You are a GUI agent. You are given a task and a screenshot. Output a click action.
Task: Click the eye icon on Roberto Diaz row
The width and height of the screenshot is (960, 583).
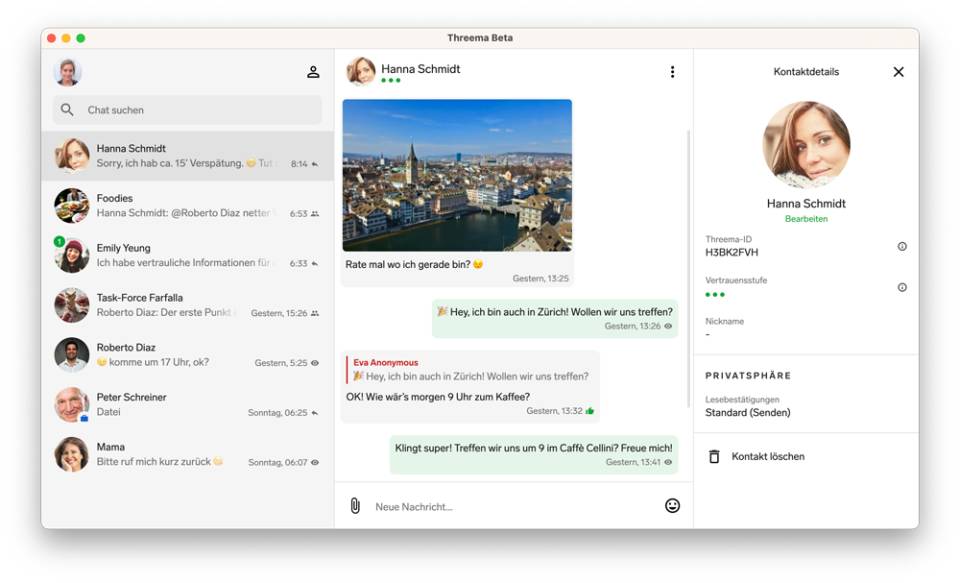315,363
